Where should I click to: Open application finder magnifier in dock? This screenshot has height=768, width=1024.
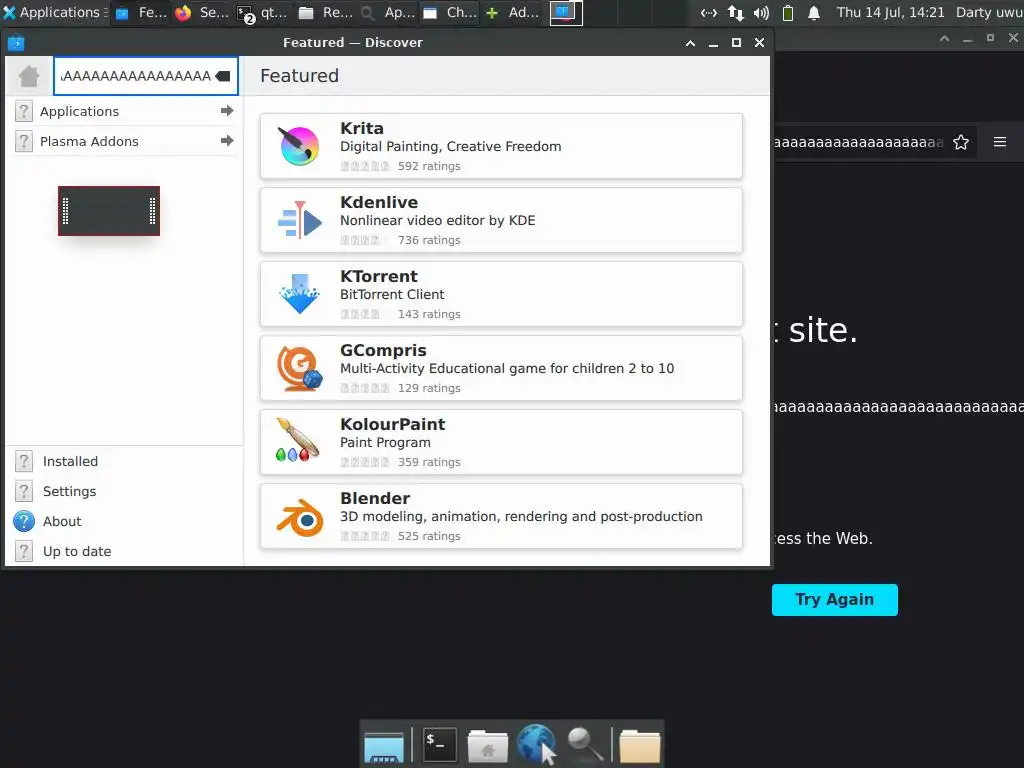click(584, 744)
